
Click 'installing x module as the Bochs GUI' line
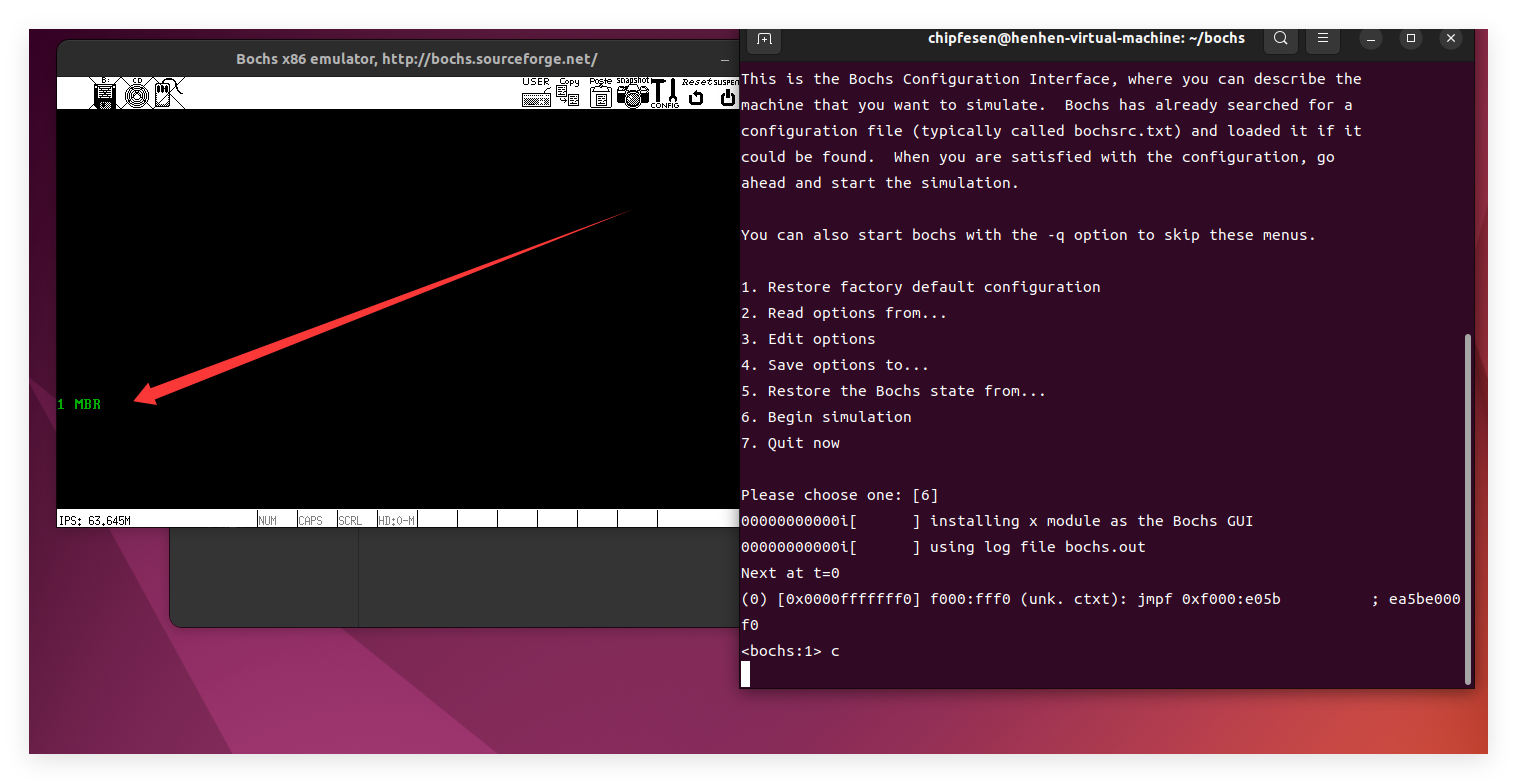coord(1091,521)
